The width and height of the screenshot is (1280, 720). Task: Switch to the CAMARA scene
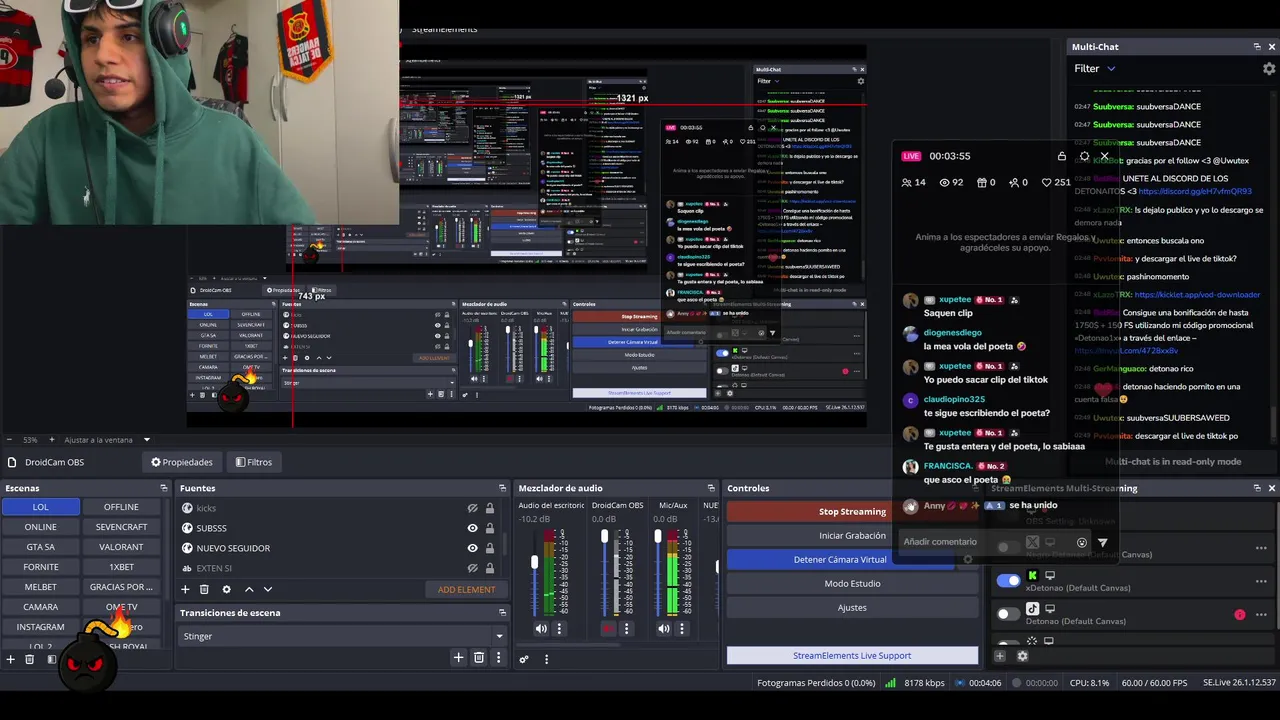coord(40,607)
